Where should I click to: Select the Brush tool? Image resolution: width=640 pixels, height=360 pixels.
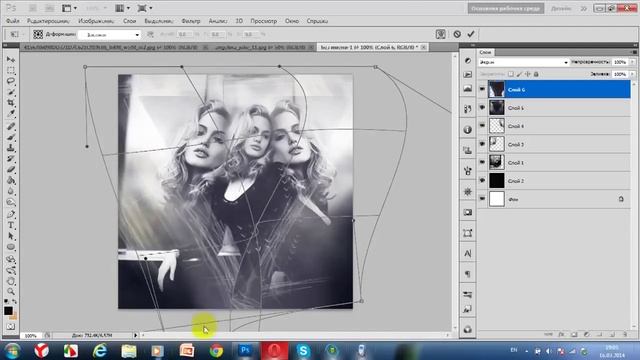[11, 137]
